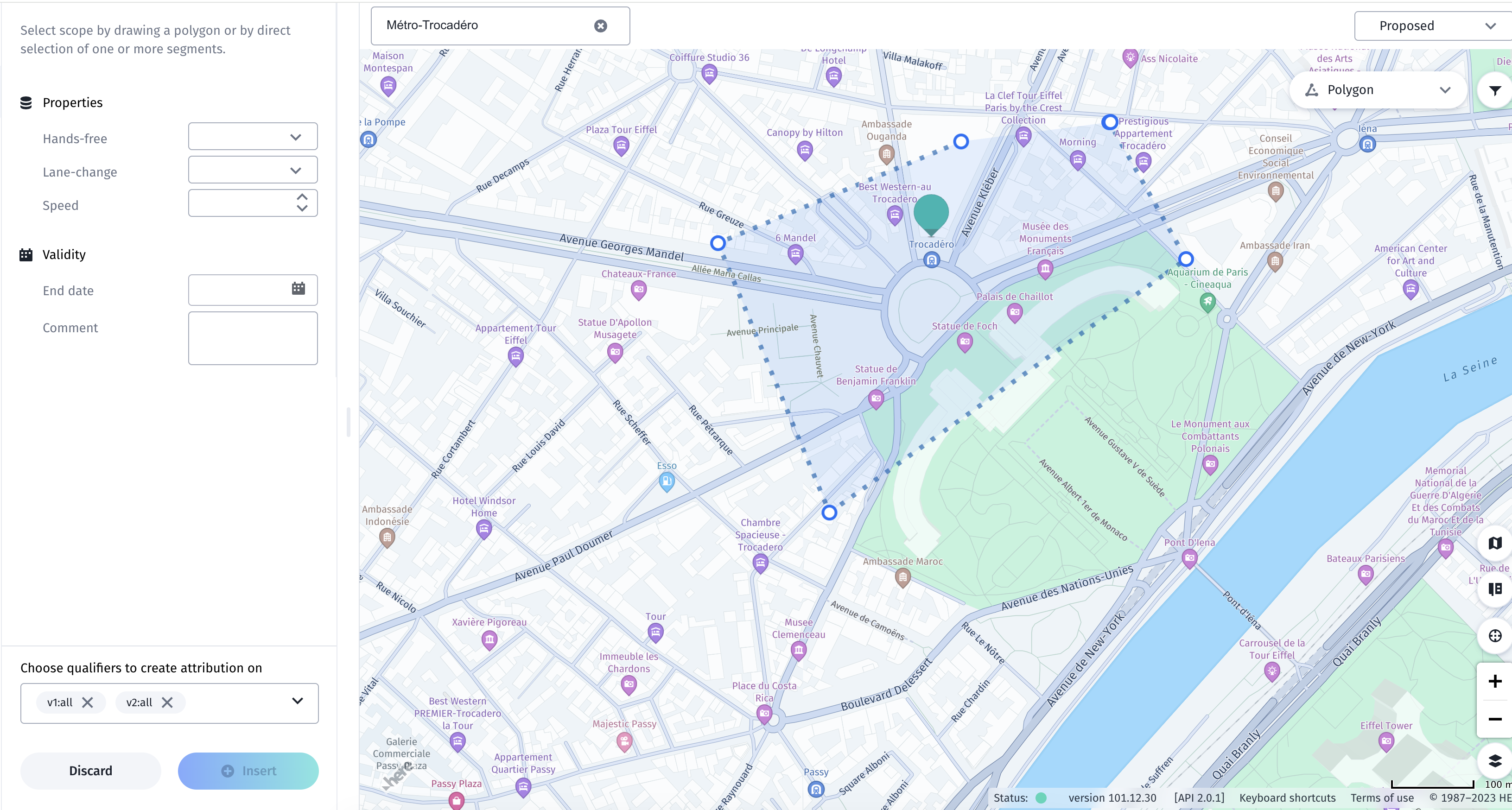Screen dimensions: 1512x810
Task: Open the Lane-change dropdown
Action: 253,170
